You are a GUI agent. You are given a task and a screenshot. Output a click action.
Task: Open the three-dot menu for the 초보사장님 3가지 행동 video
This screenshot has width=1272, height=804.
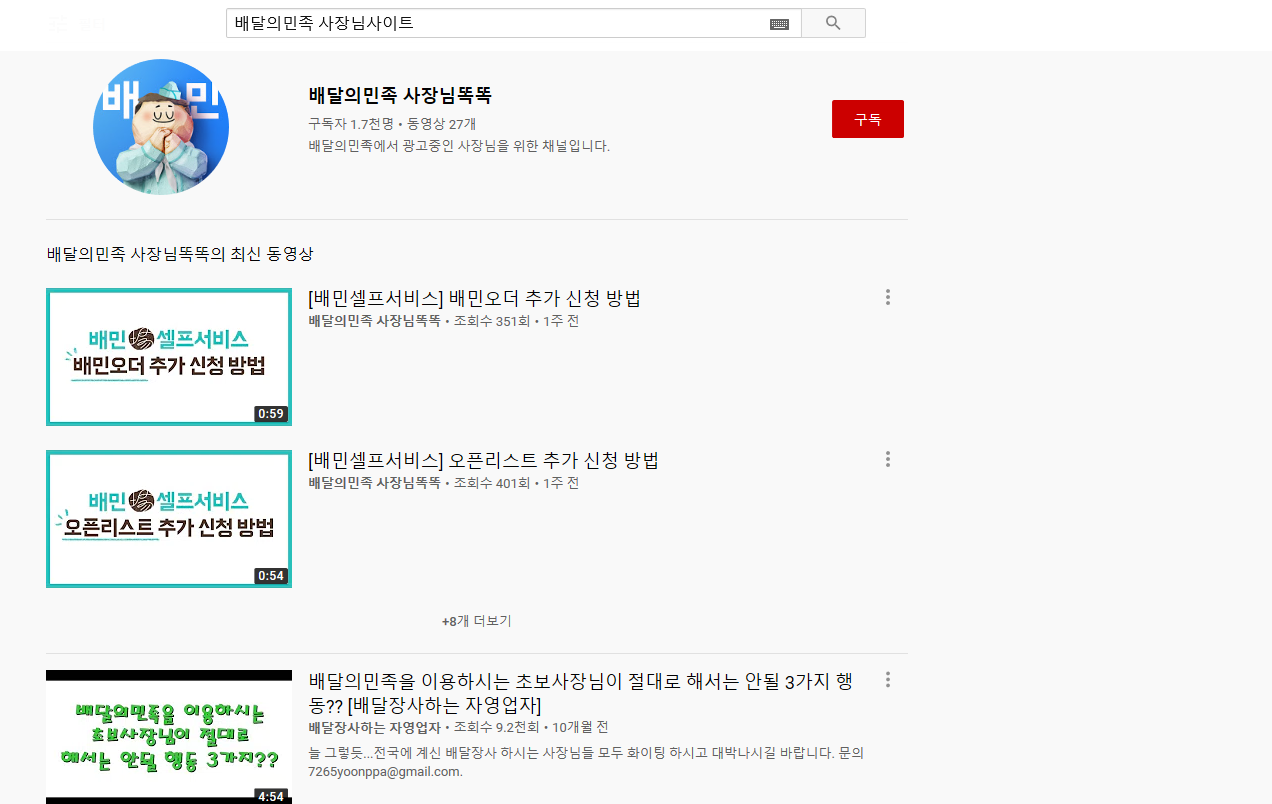pos(887,680)
